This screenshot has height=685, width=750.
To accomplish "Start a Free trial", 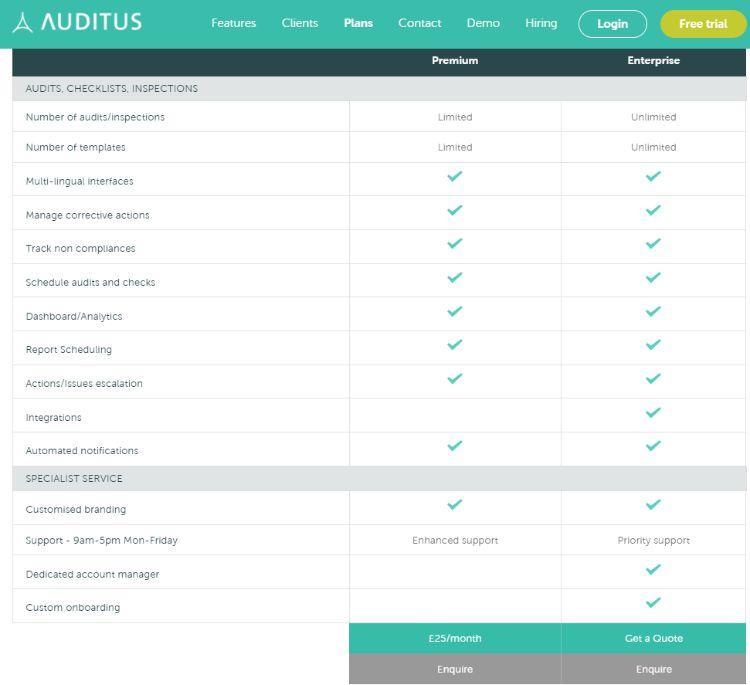I will click(703, 24).
